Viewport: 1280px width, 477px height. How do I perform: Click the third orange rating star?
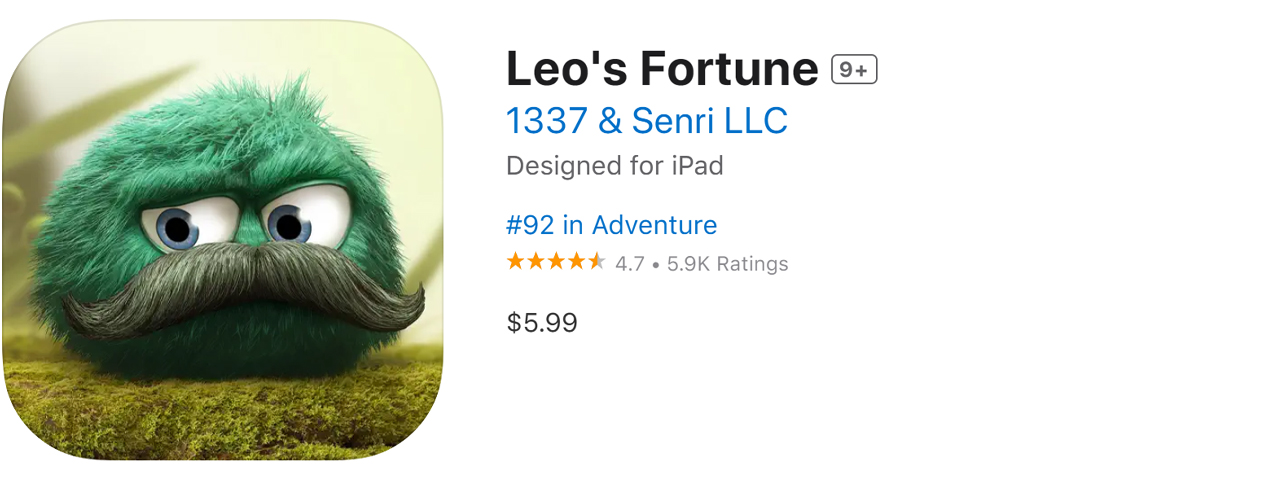556,263
